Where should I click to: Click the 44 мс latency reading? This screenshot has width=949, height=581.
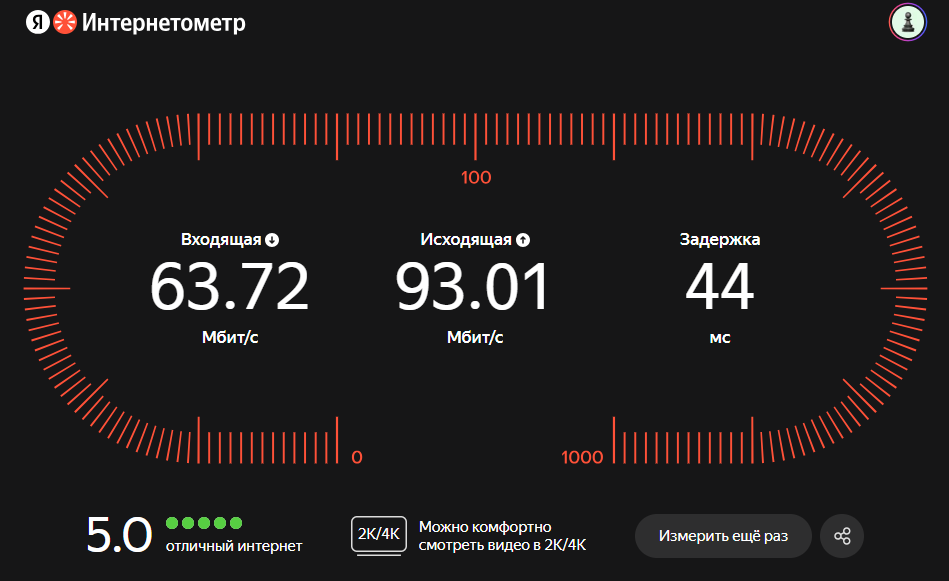click(x=721, y=286)
